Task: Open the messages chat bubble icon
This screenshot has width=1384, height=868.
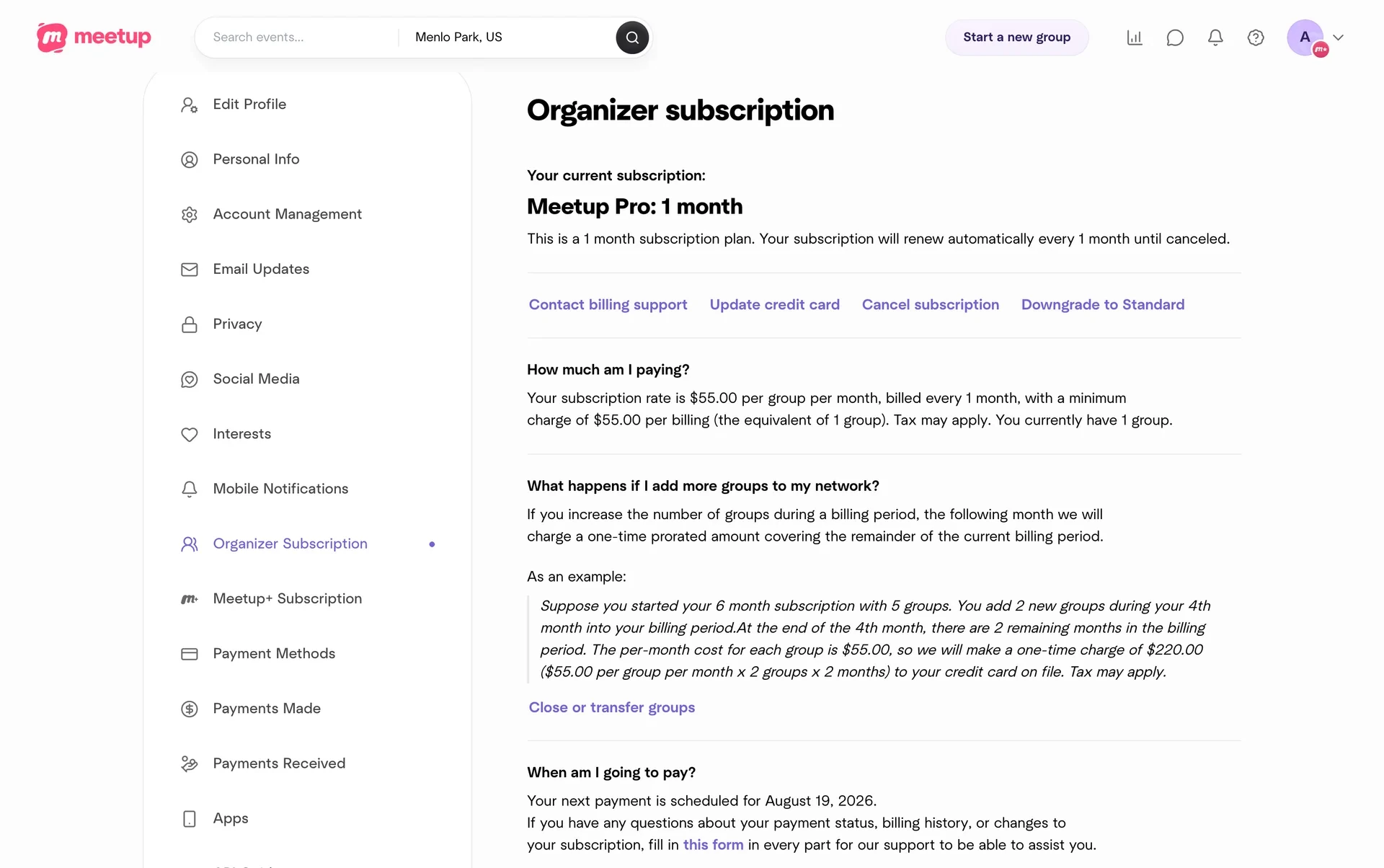Action: [x=1175, y=37]
